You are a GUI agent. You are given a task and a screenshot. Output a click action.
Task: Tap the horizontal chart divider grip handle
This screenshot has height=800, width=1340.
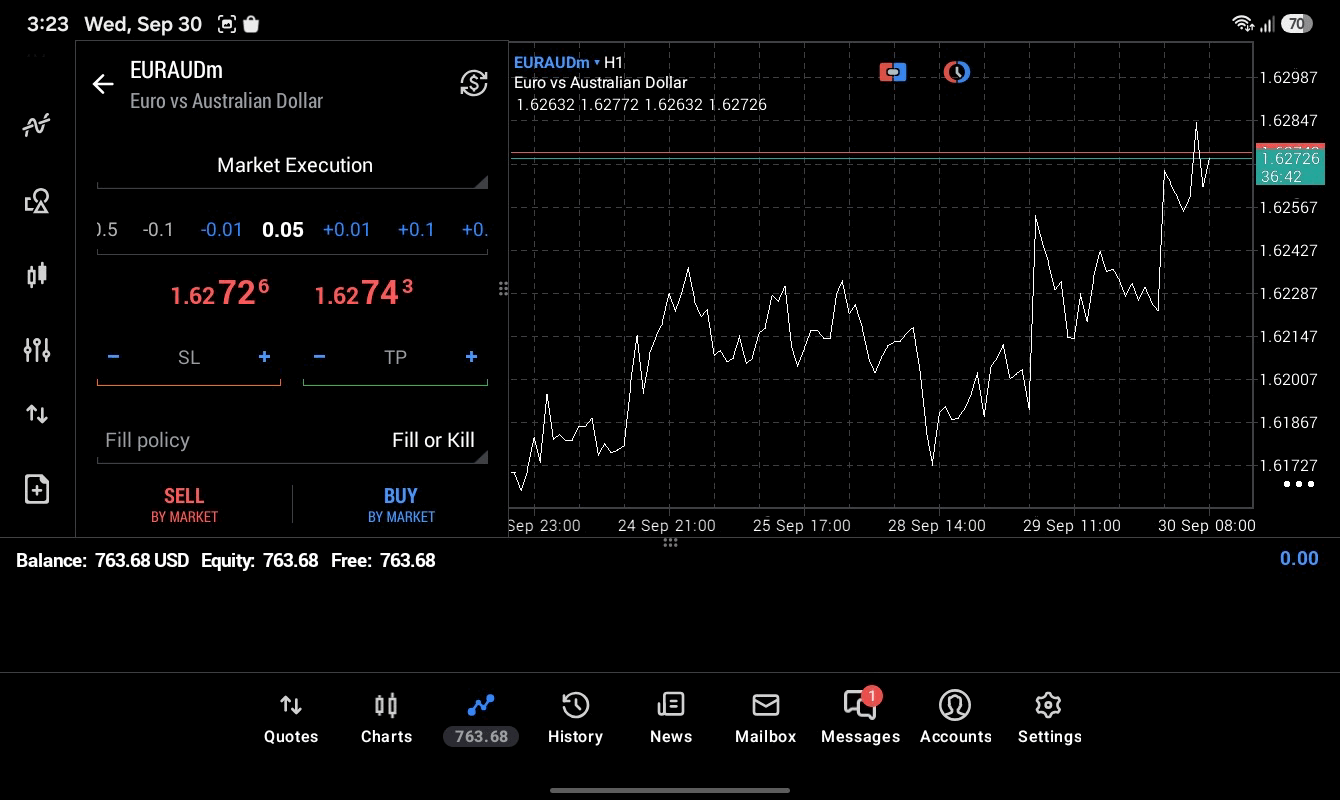coord(670,543)
